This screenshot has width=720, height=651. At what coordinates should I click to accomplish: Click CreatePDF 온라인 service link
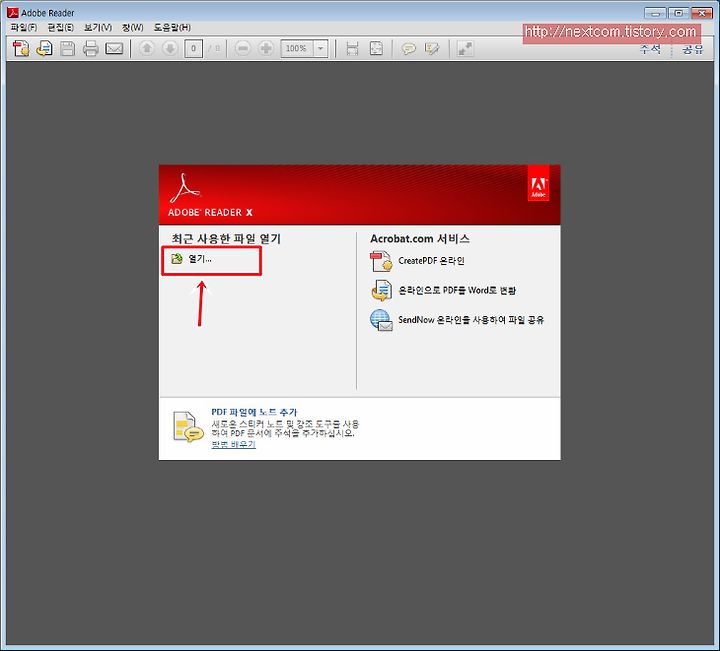(431, 261)
